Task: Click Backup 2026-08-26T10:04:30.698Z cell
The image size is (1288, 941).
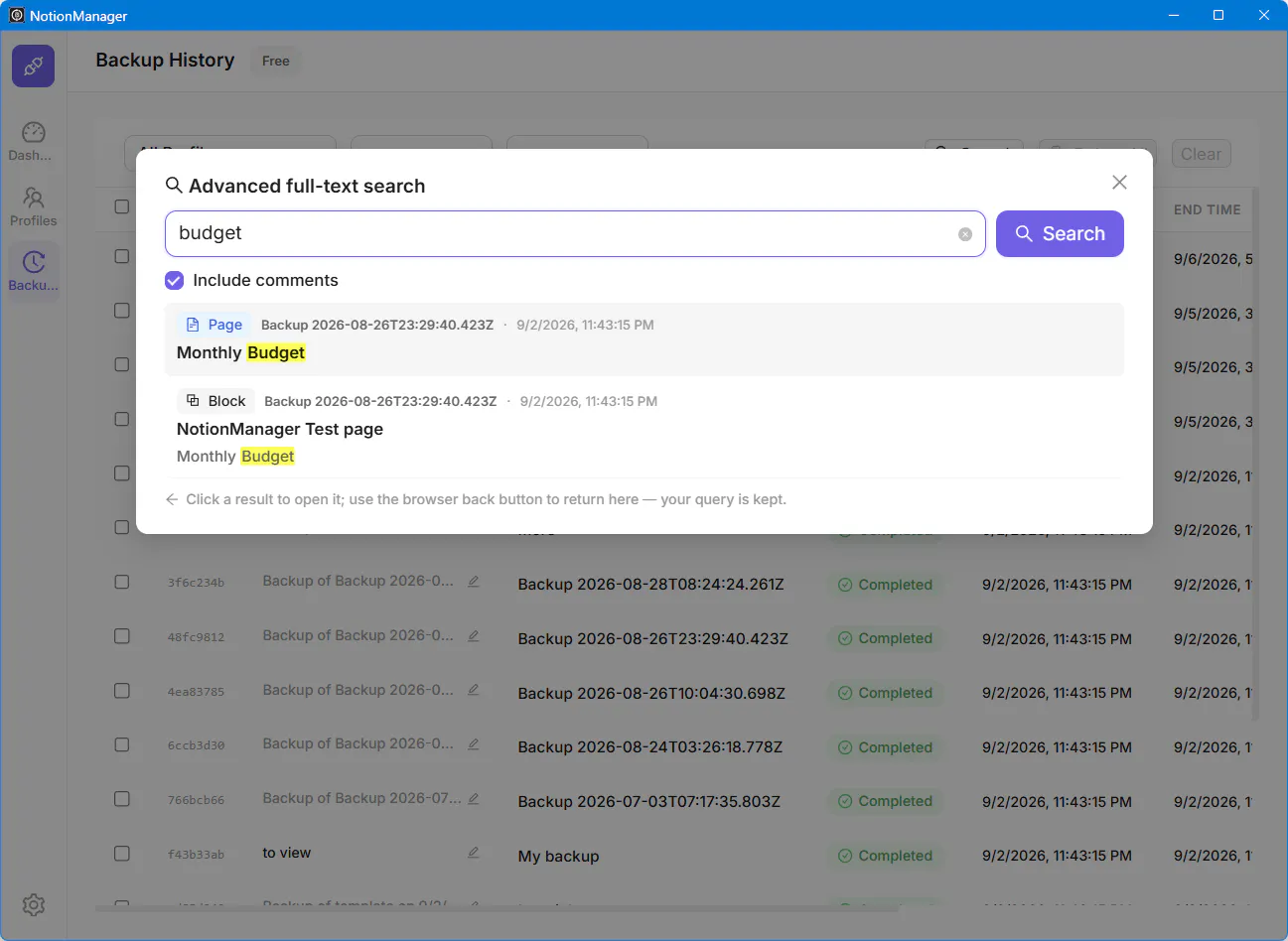Action: click(x=651, y=693)
